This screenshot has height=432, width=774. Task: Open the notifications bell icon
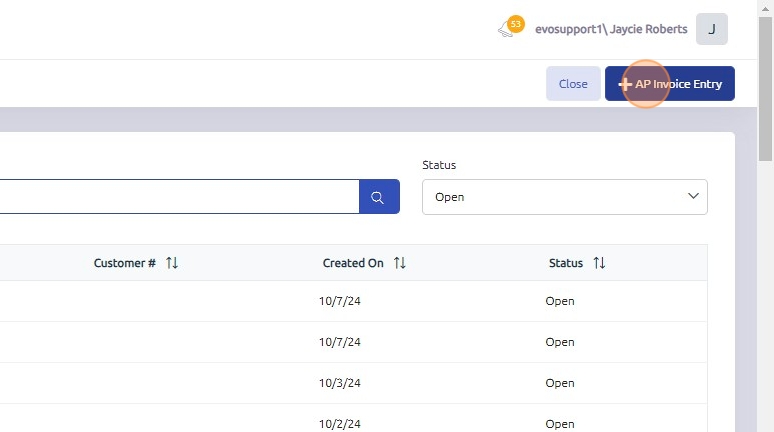pyautogui.click(x=508, y=30)
